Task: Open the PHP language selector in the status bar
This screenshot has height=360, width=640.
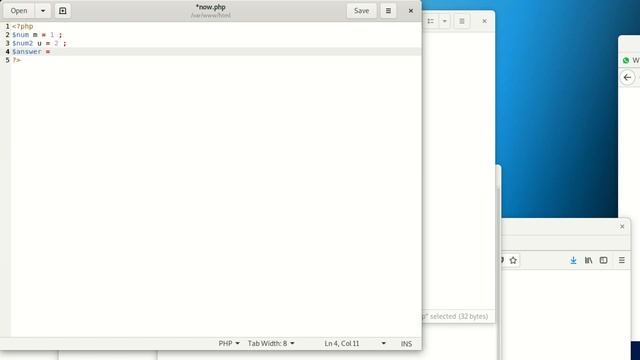Action: point(229,344)
